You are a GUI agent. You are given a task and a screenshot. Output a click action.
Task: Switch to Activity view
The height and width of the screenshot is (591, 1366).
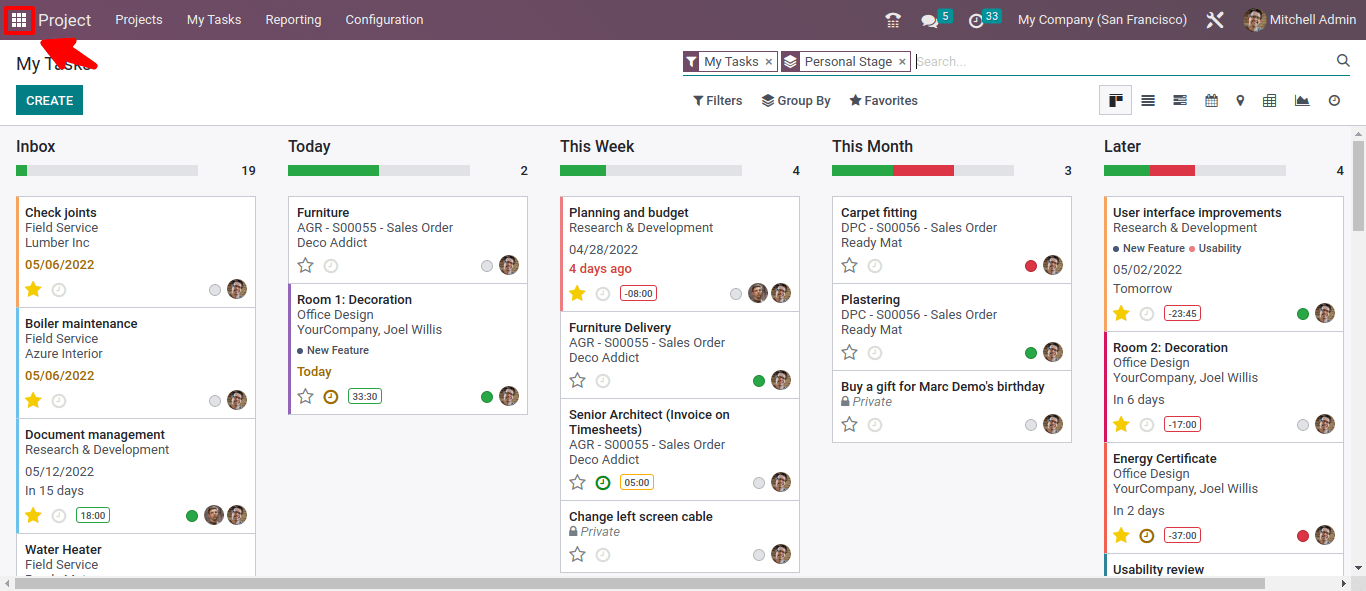(x=1334, y=100)
